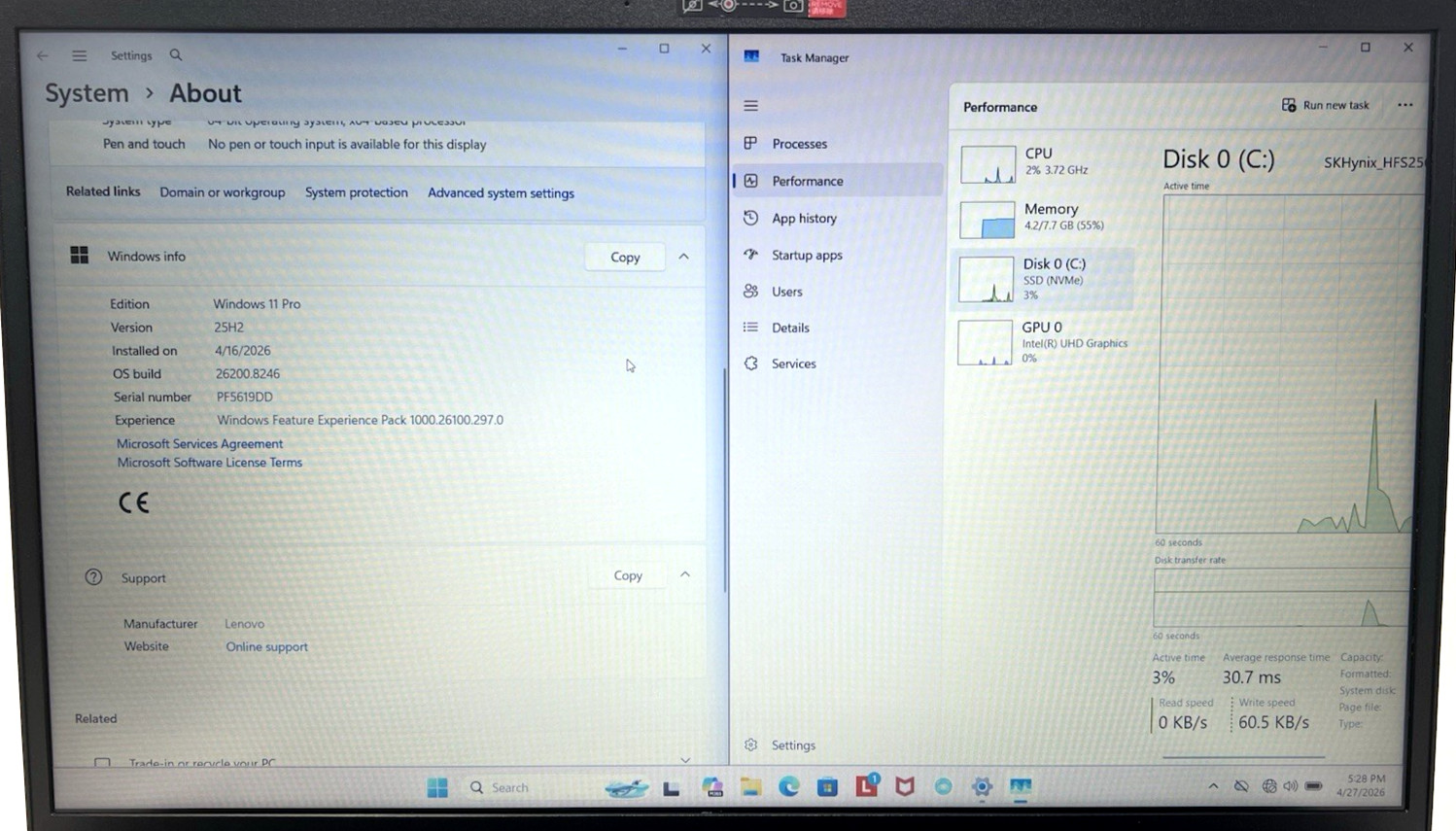Image resolution: width=1456 pixels, height=831 pixels.
Task: Open Lenovo Online support link
Action: (267, 646)
